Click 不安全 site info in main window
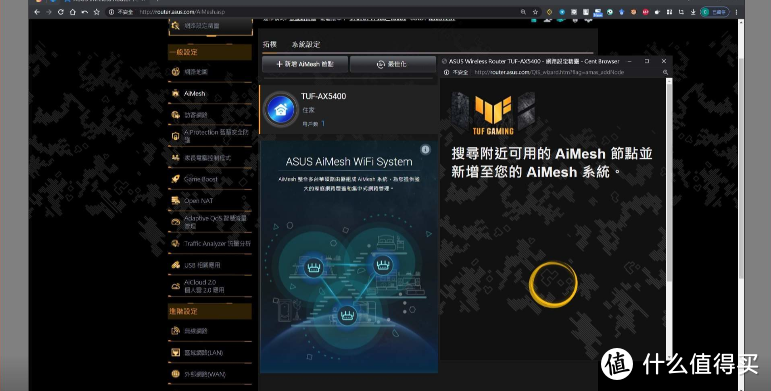The image size is (771, 391). click(x=121, y=12)
